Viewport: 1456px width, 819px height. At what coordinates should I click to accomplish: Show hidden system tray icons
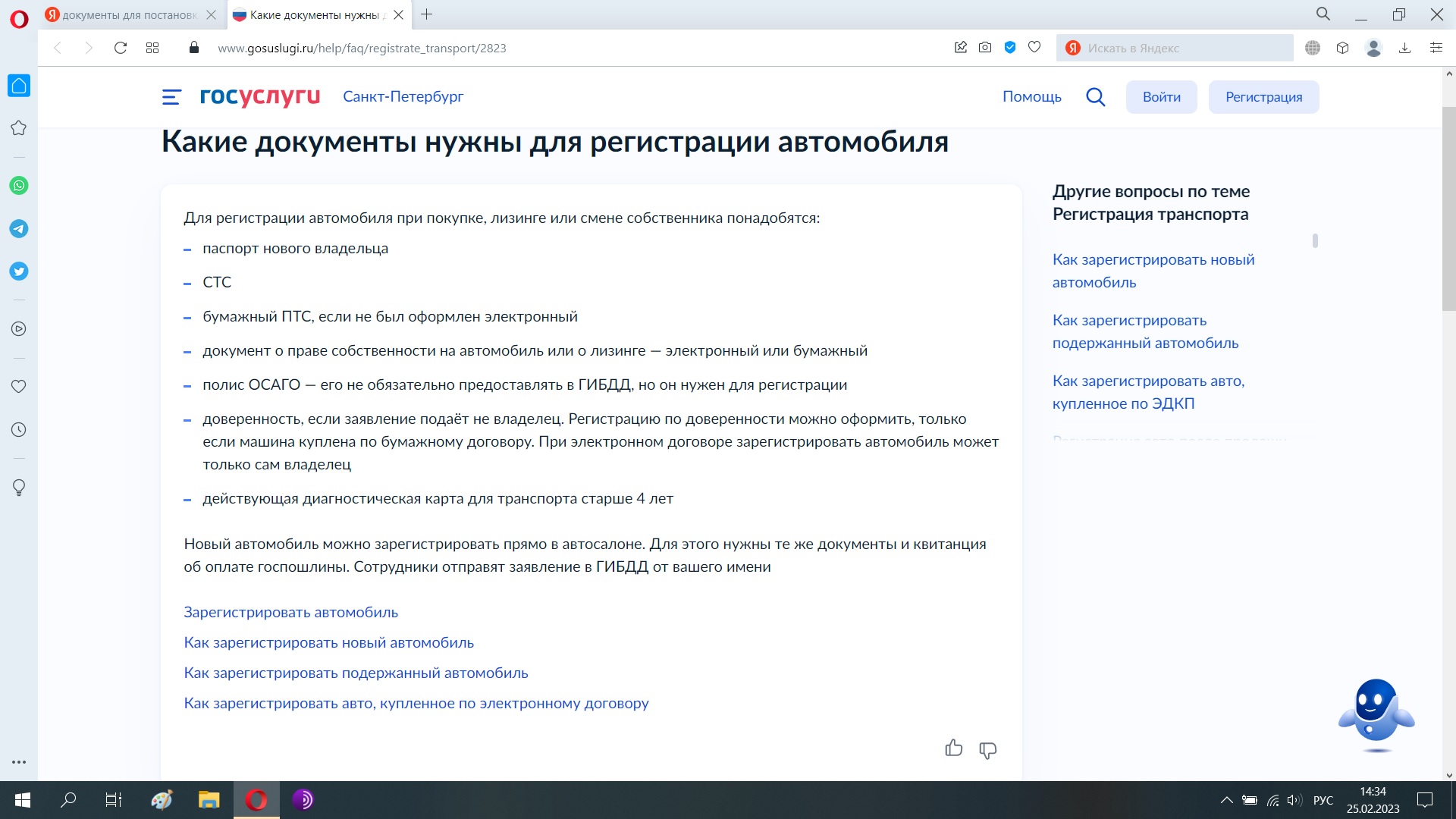[1226, 800]
